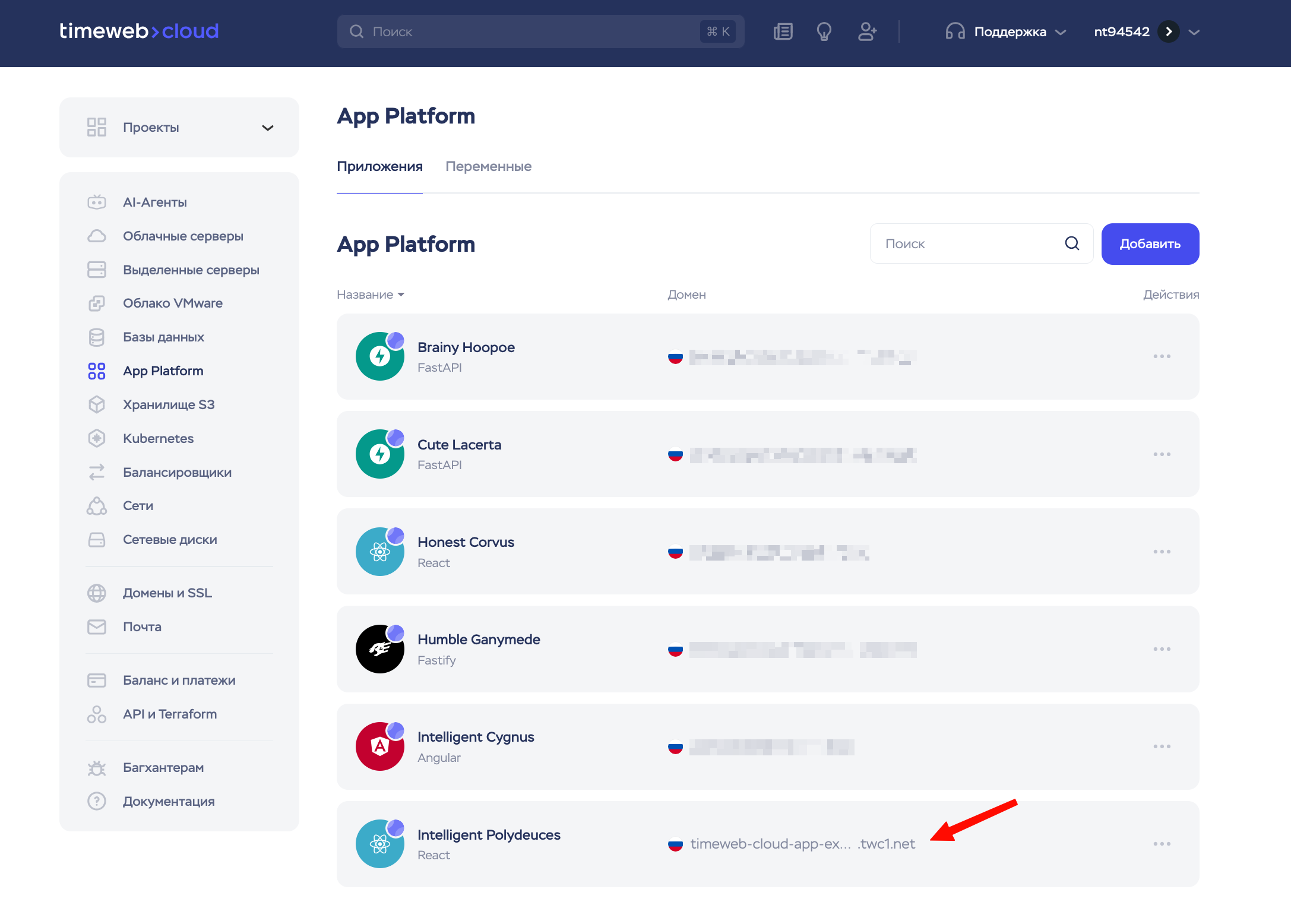Click the Humble Ganymede Fastify icon

tap(380, 649)
